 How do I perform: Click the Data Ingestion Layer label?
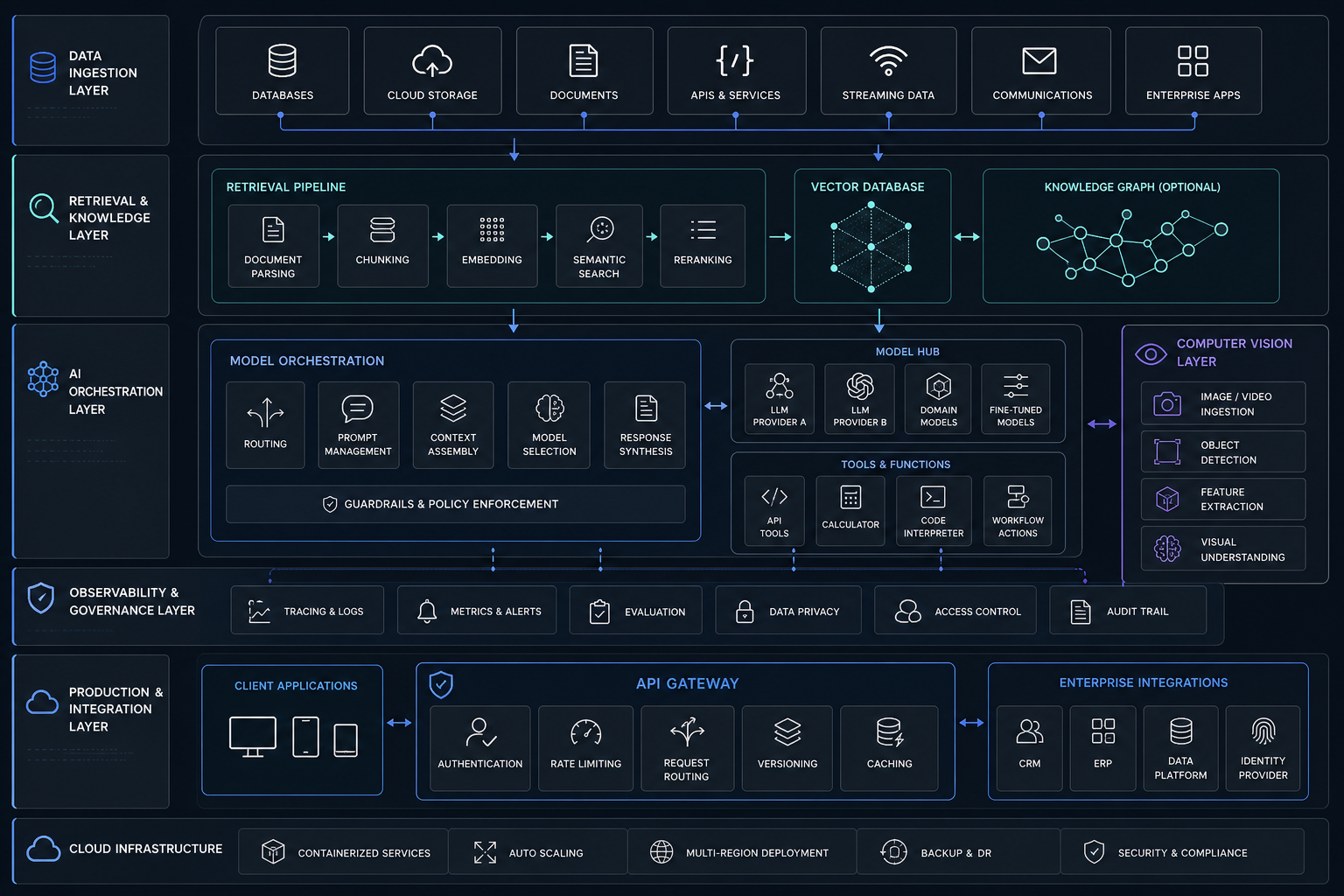[103, 73]
